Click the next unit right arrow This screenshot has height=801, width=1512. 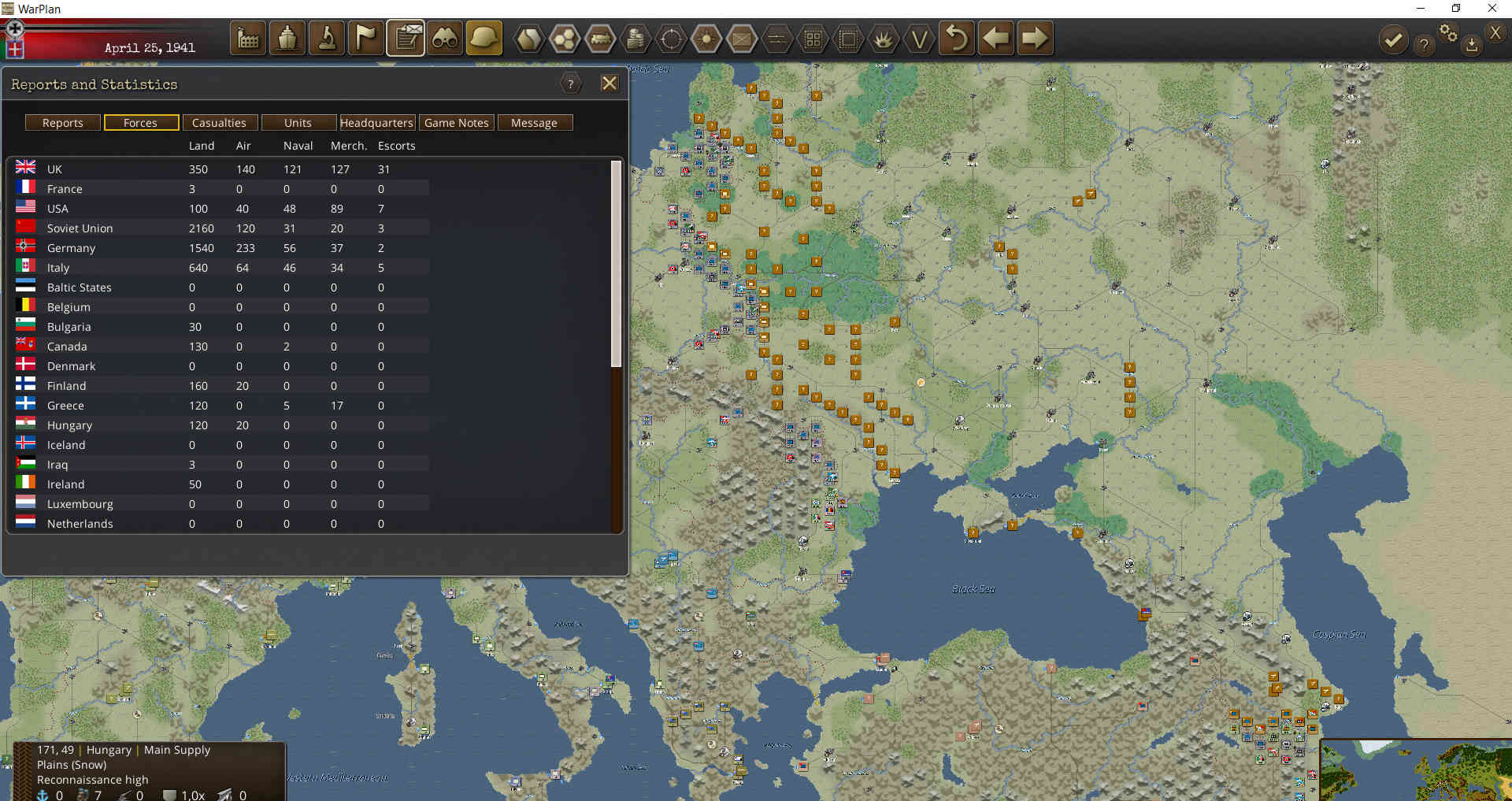pos(1035,38)
